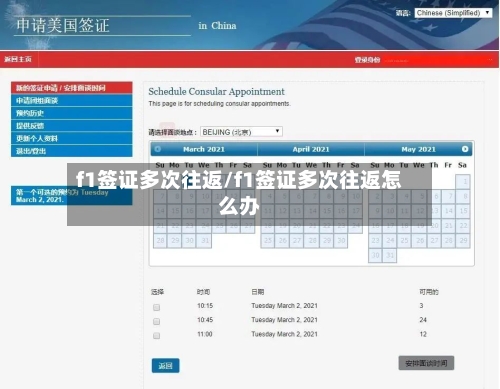Pick May 30 calendar date
This screenshot has height=389, width=500.
[375, 256]
